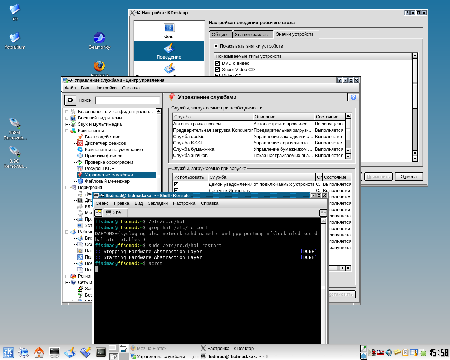Select Диспетчер сеансов in the tree
The height and width of the screenshot is (360, 450).
click(x=105, y=143)
